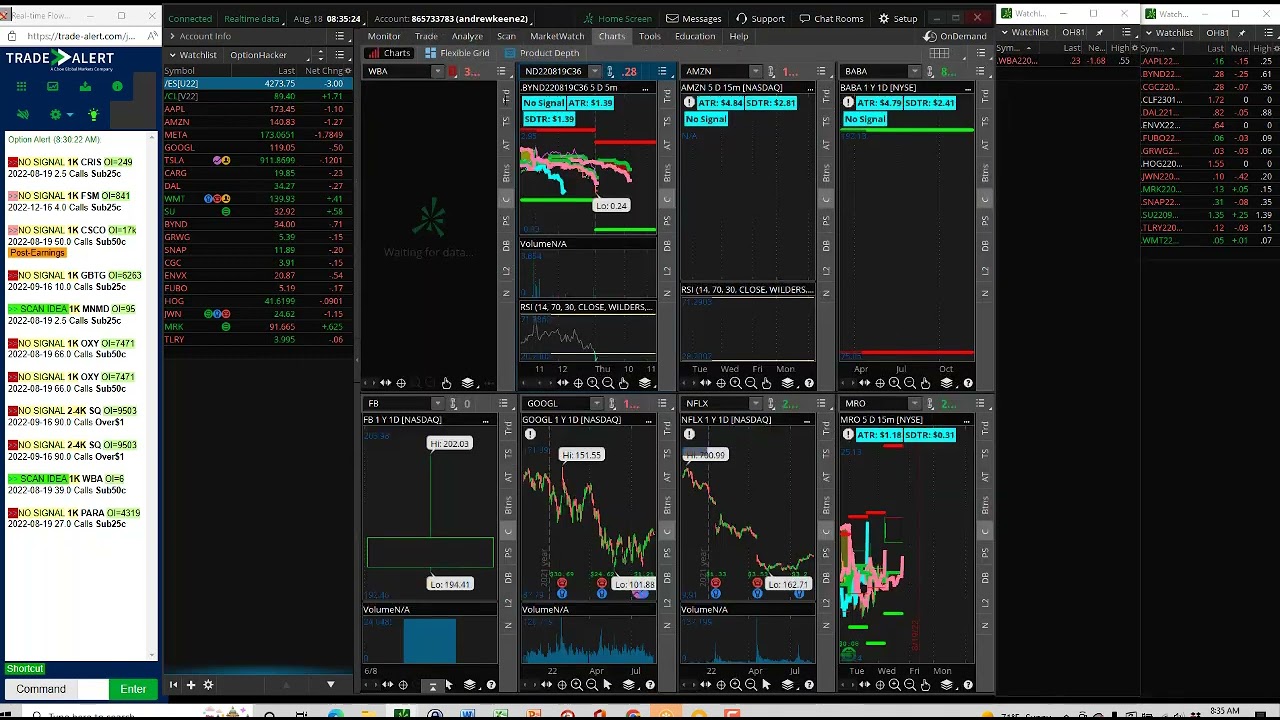
Task: Open the NFLX chart menu icon
Action: tap(821, 404)
